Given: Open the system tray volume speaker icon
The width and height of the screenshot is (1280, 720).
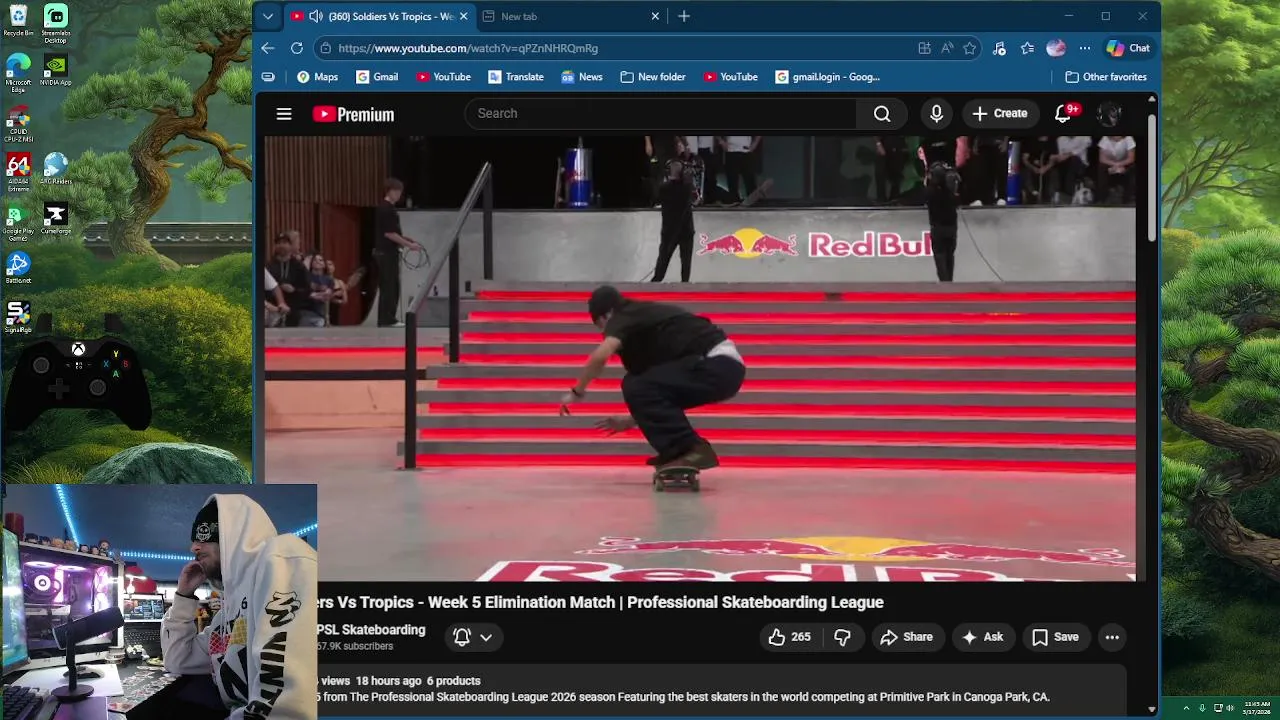Looking at the screenshot, I should coord(1230,708).
